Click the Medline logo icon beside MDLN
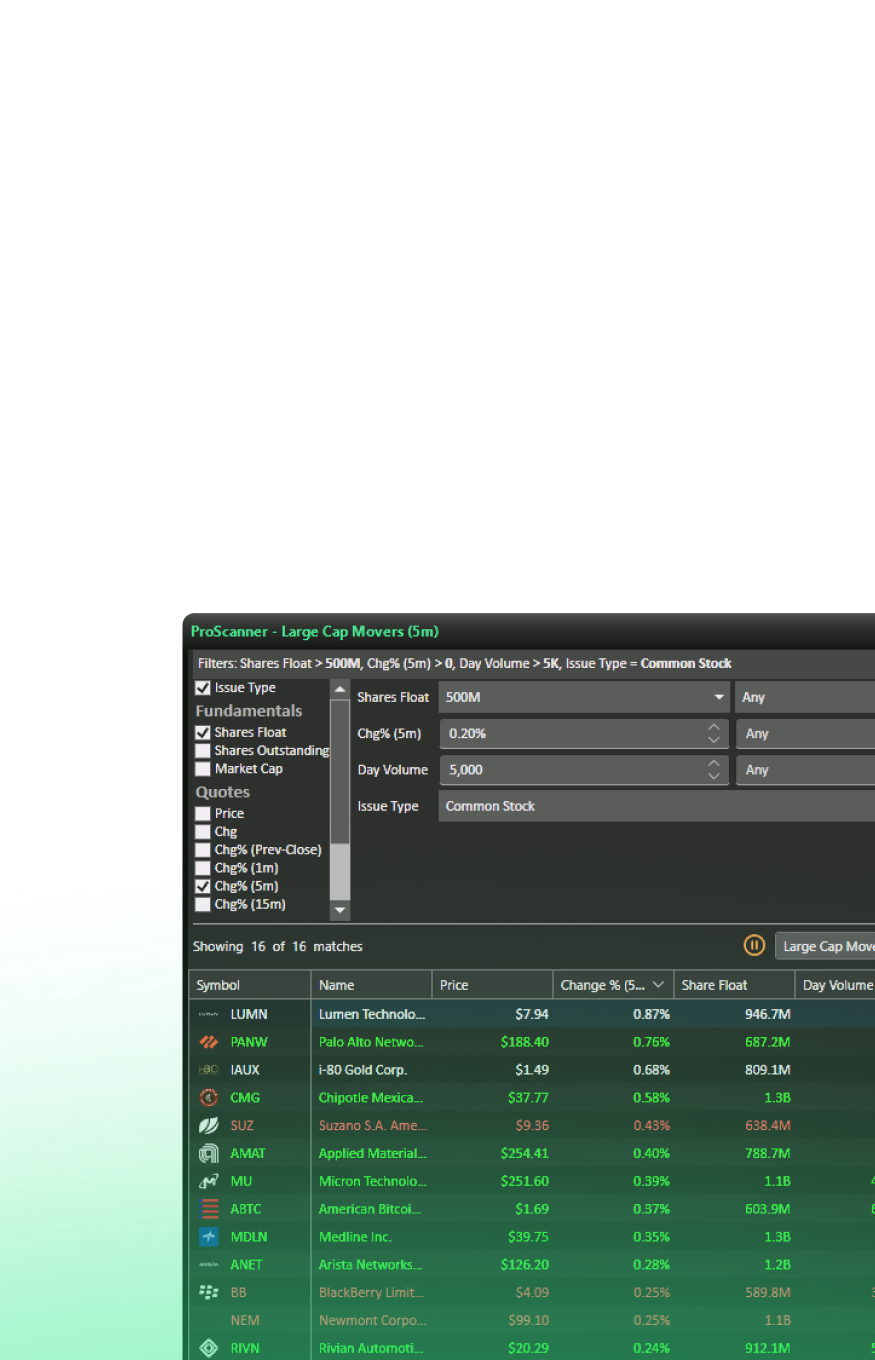This screenshot has width=875, height=1360. tap(209, 1237)
